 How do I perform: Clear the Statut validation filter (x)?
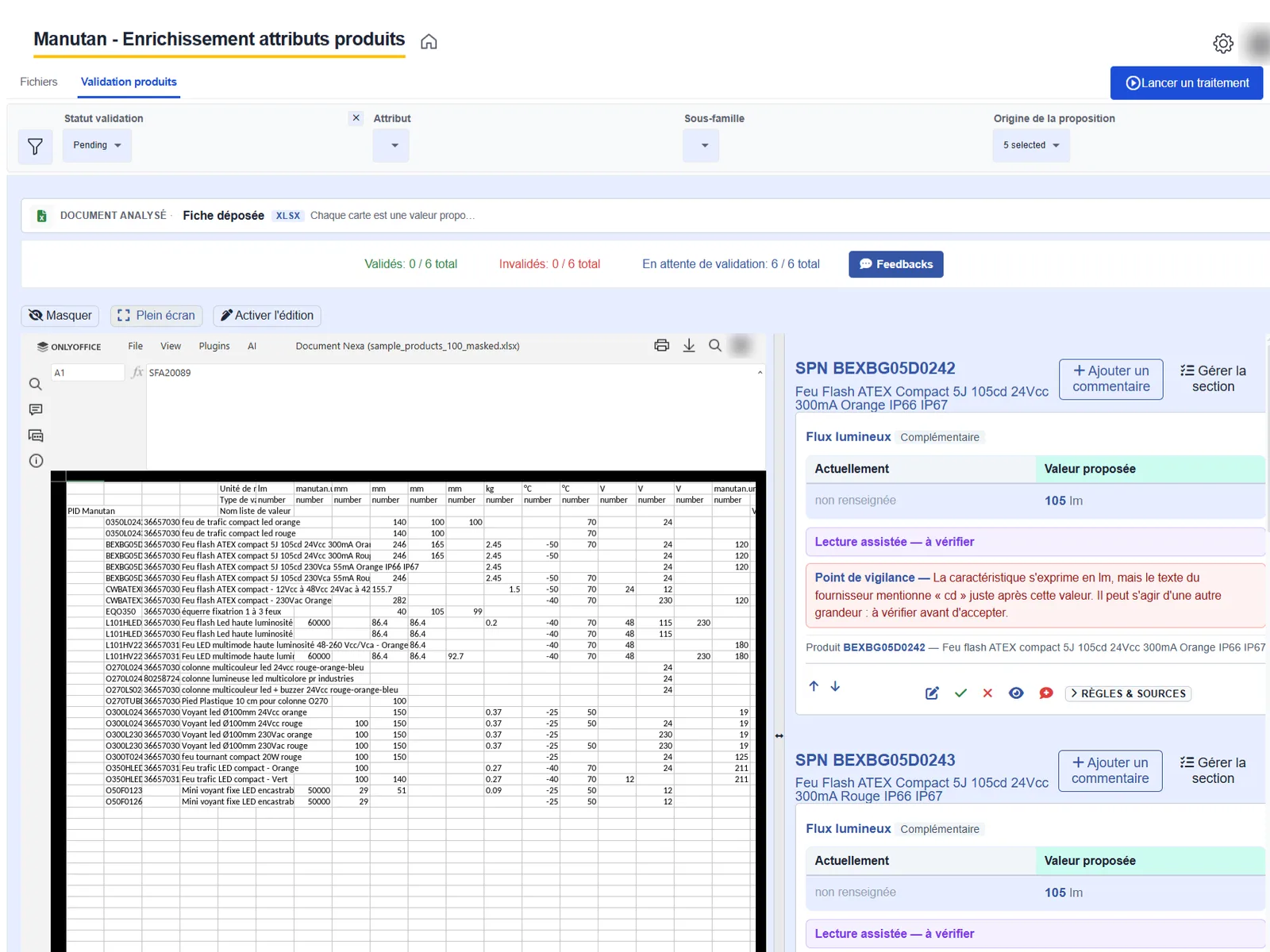(x=356, y=117)
